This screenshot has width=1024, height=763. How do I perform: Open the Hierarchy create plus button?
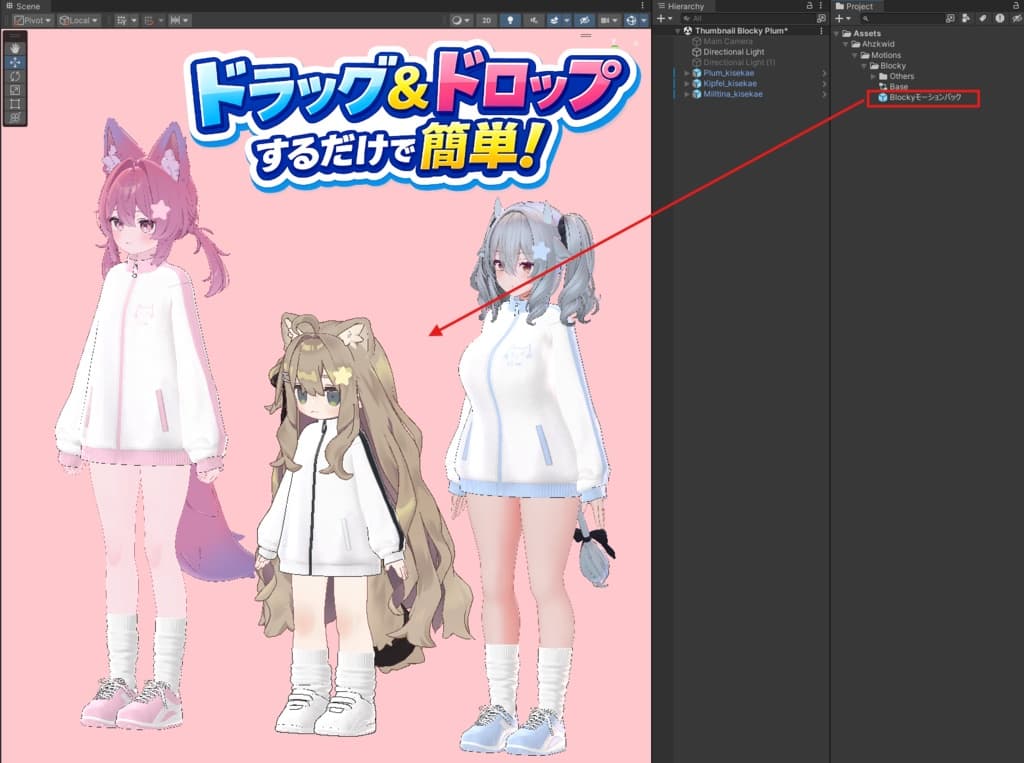pos(663,19)
